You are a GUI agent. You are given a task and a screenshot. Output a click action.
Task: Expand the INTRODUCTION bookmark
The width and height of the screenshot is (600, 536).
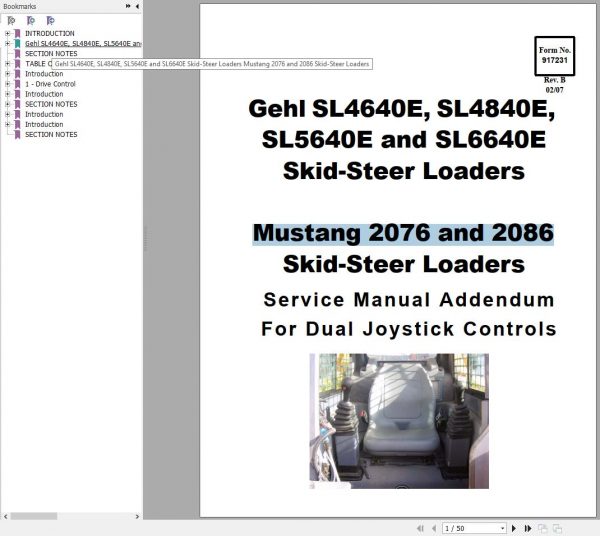(x=7, y=33)
